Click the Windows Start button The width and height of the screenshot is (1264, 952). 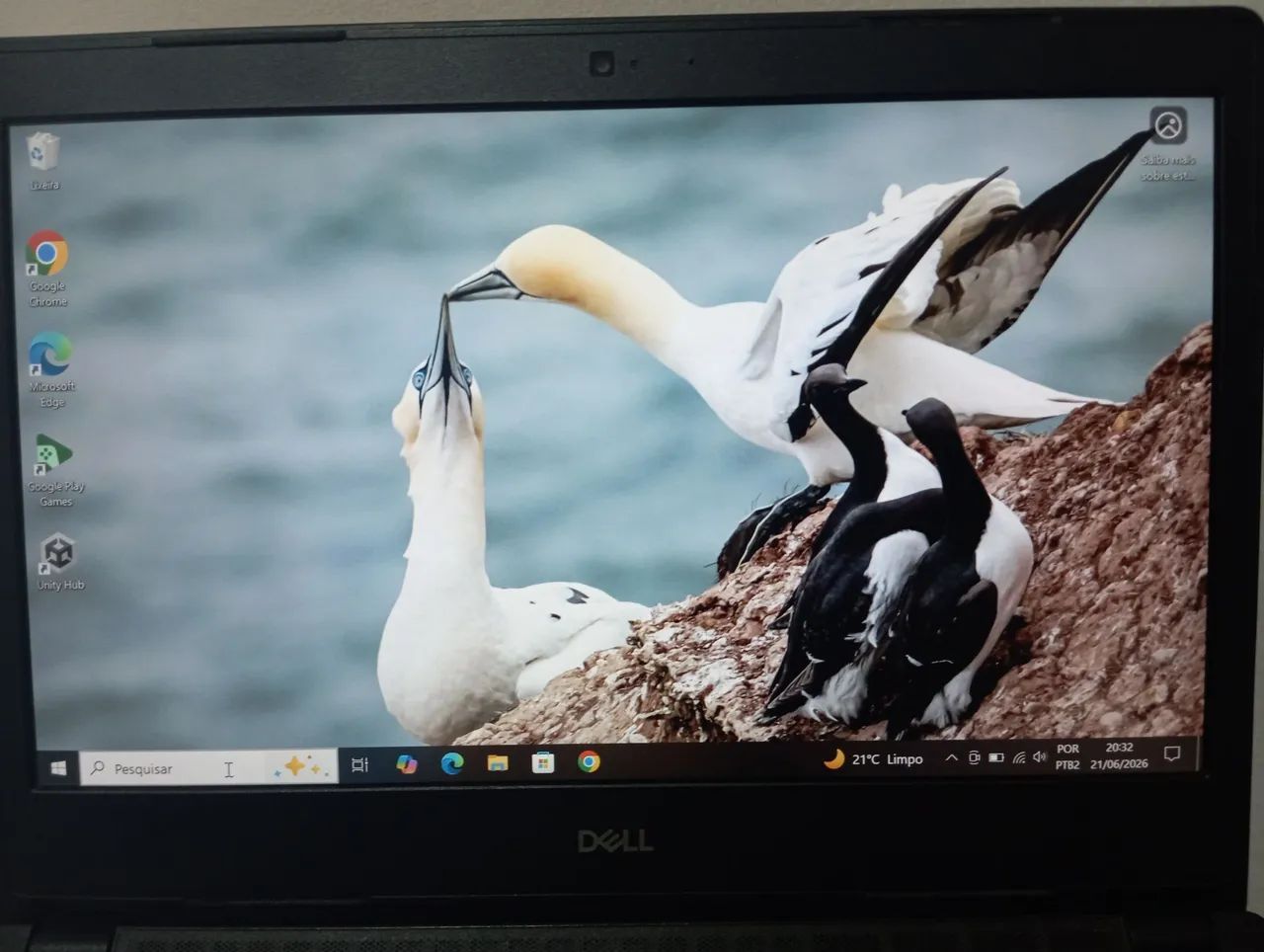click(59, 767)
